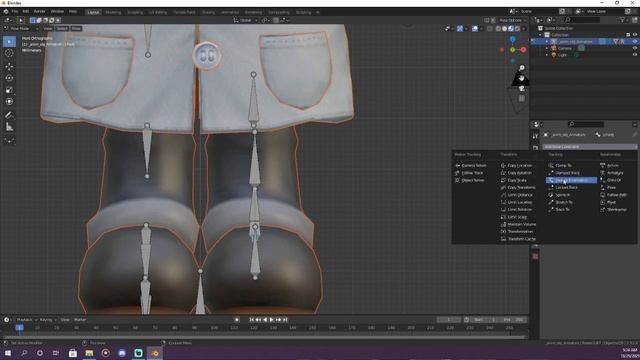Select the Select Box tool in toolbar

tap(9, 42)
